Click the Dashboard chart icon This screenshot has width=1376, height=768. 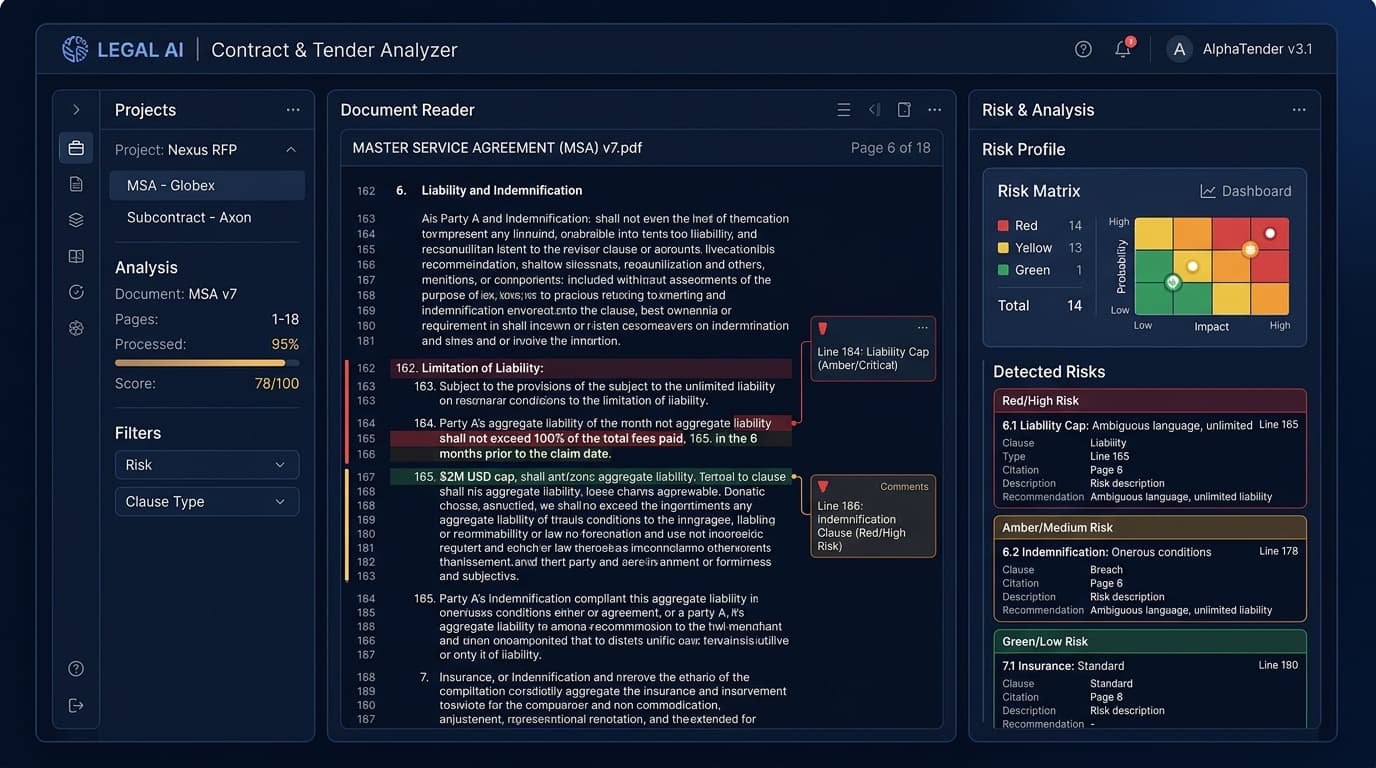point(1208,191)
